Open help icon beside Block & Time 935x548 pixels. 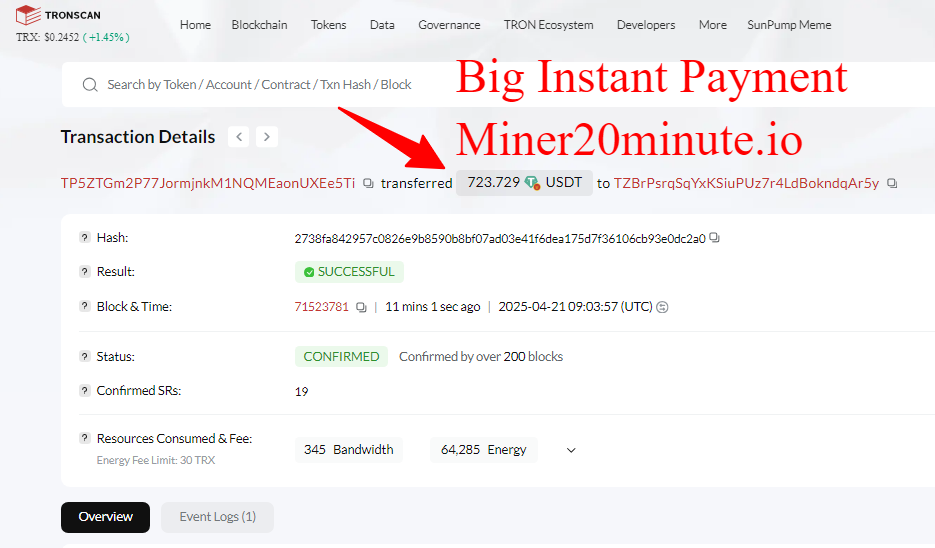(x=85, y=306)
